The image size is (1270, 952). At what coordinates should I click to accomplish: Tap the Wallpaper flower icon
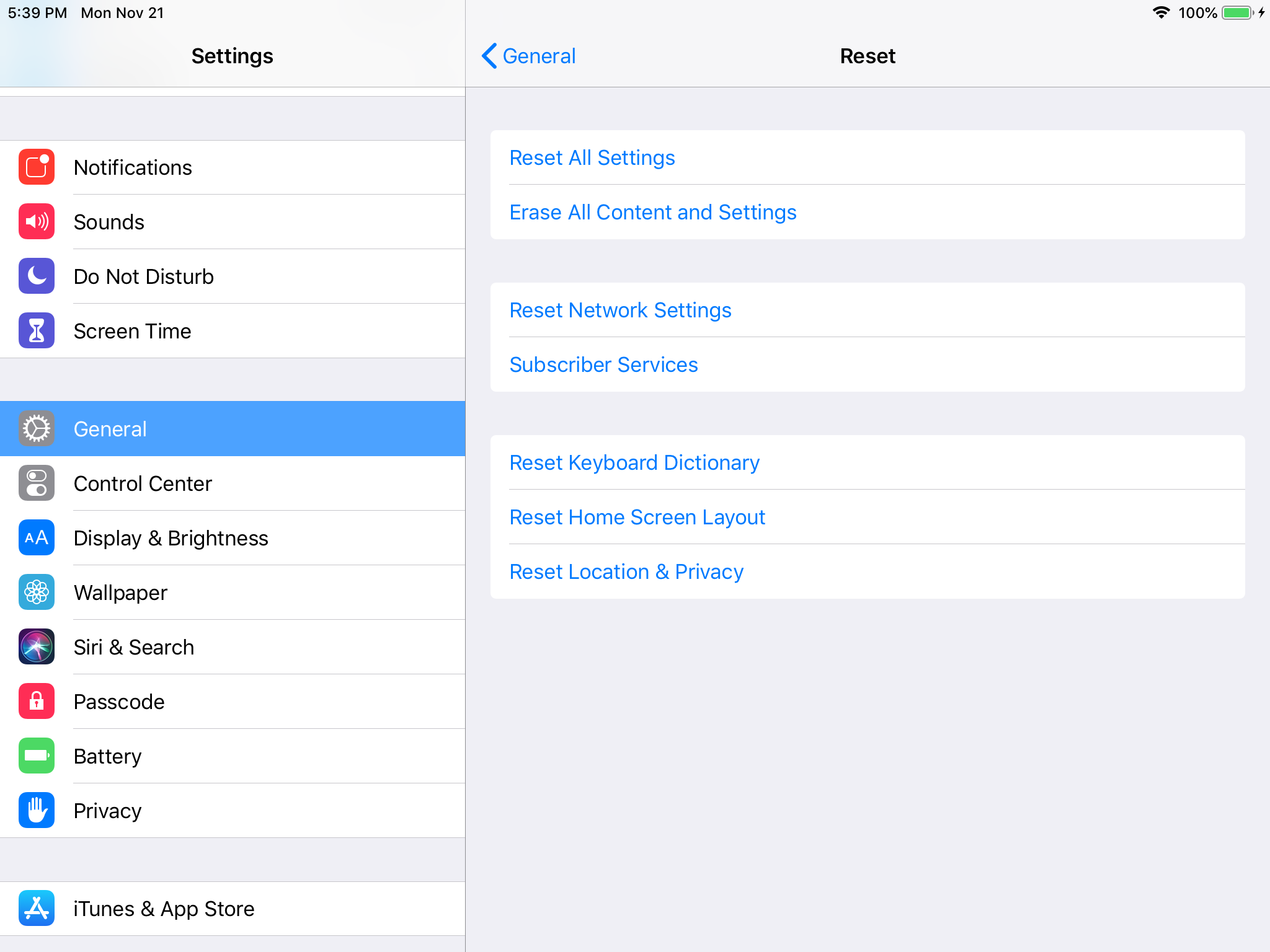(x=37, y=593)
